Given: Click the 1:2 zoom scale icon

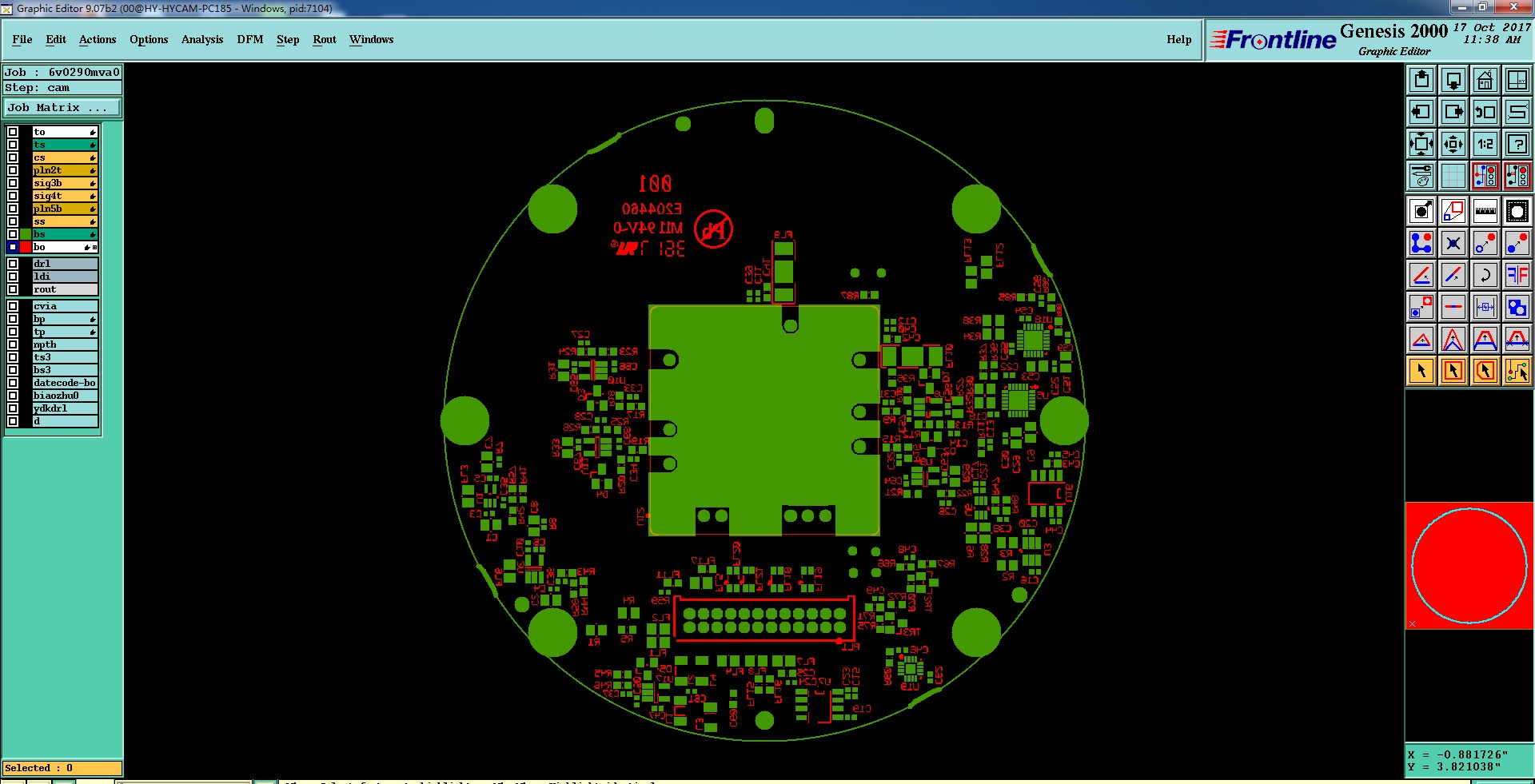Looking at the screenshot, I should pos(1485,144).
